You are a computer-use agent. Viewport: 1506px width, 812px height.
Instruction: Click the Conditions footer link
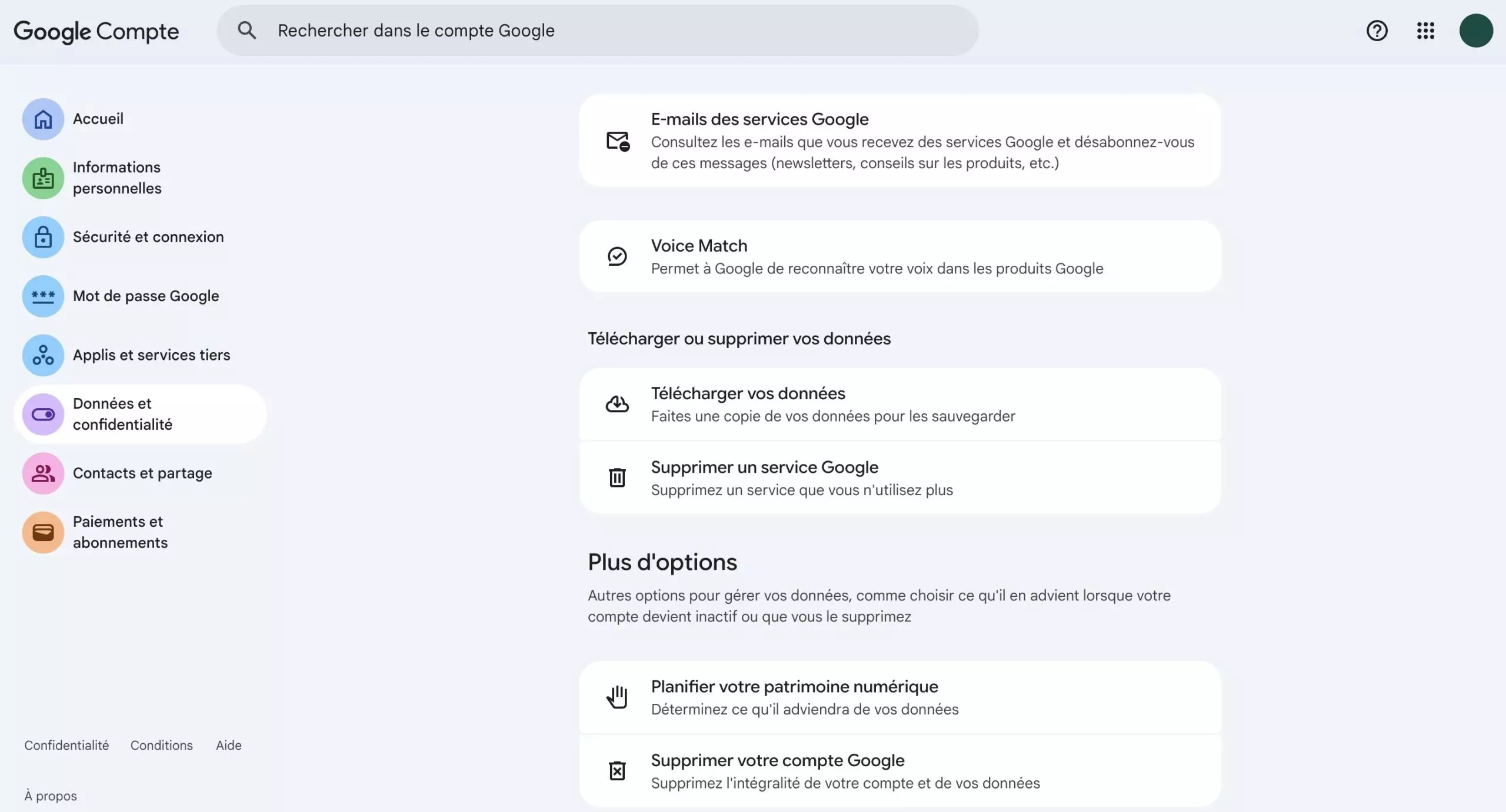161,745
